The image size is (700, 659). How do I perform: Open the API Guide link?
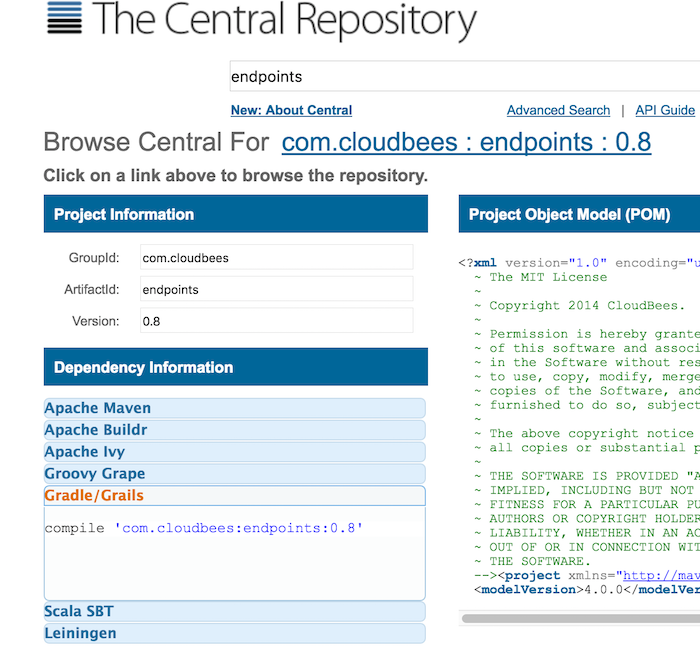point(665,110)
